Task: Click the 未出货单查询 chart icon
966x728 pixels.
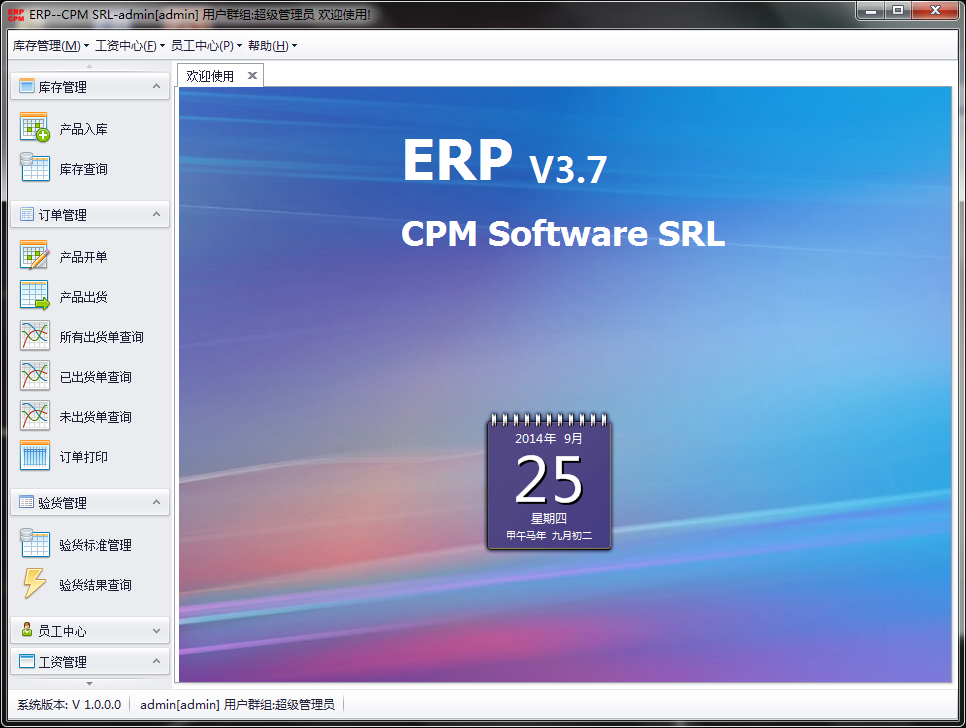Action: [34, 416]
